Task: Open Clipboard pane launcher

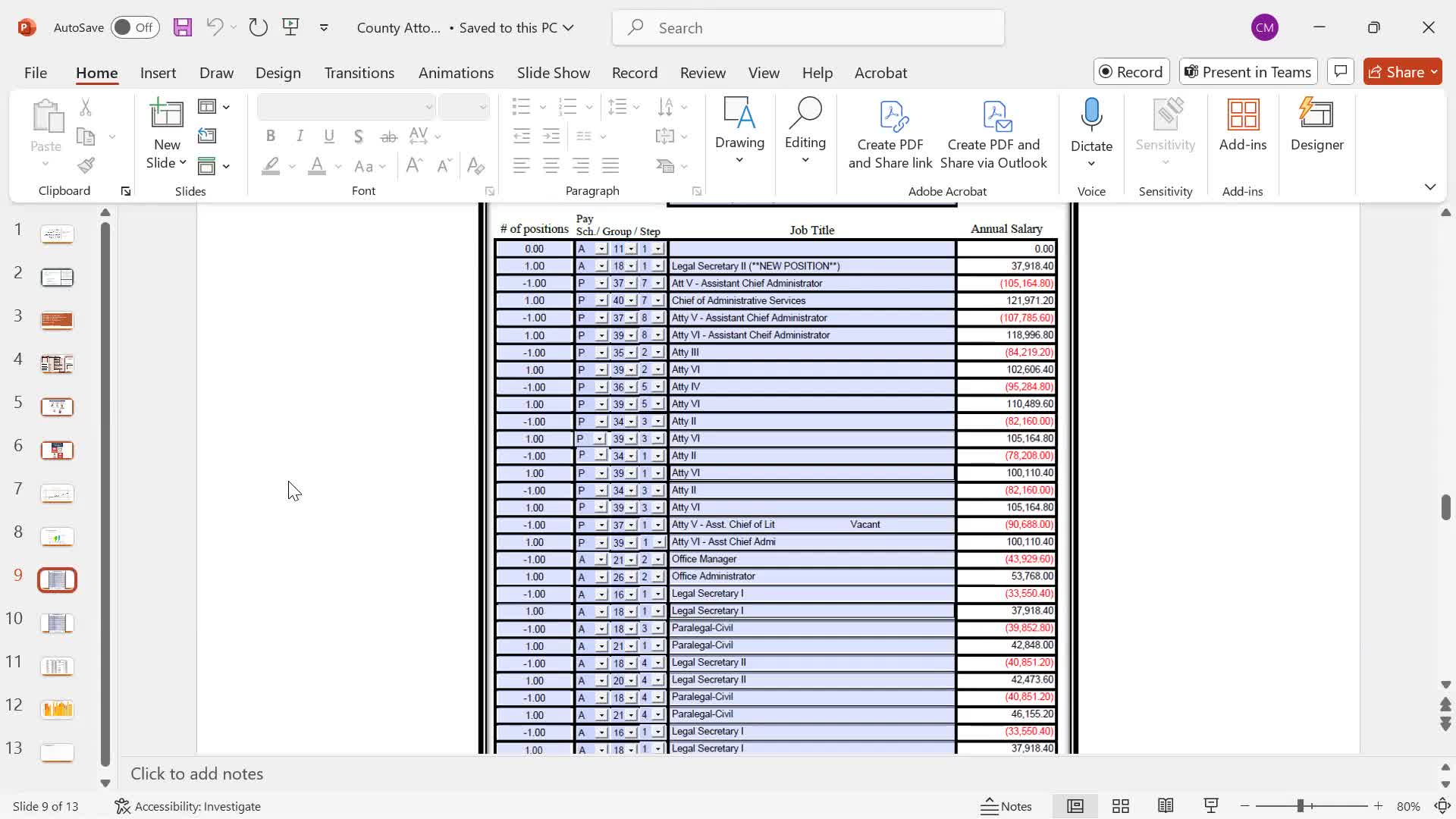Action: coord(126,191)
